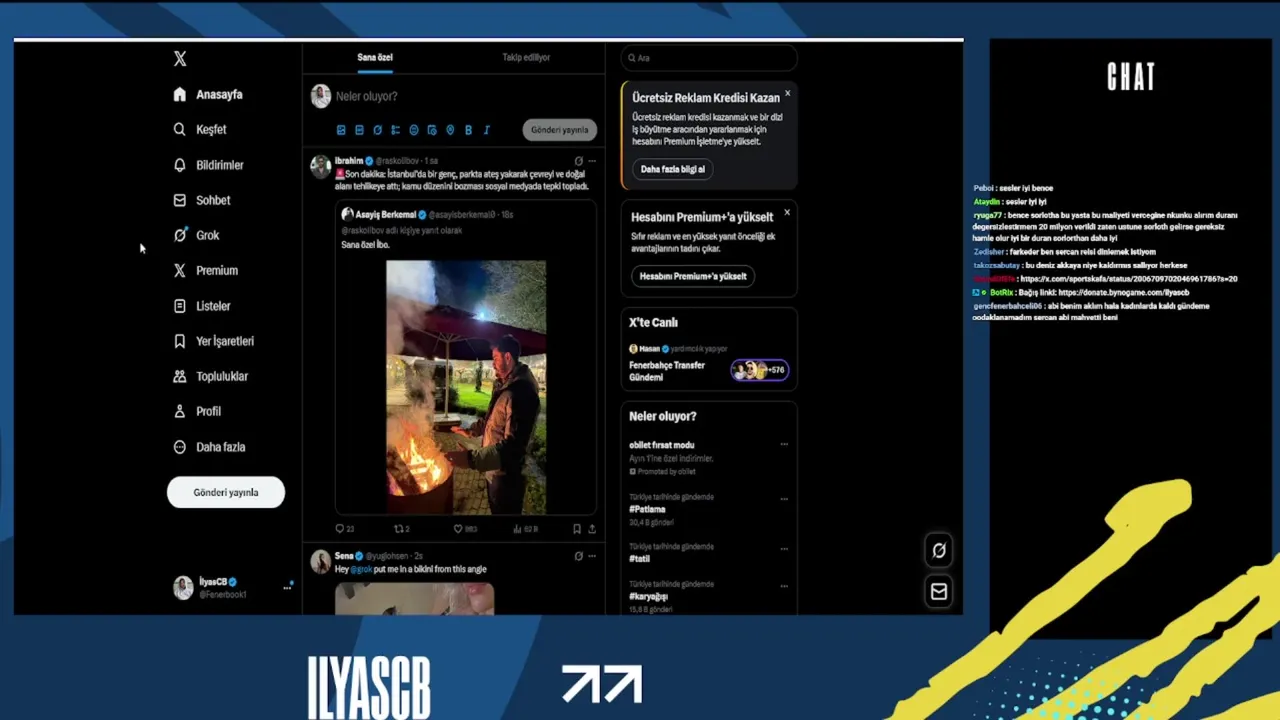Image resolution: width=1280 pixels, height=720 pixels.
Task: Open the donate.bynogame.com link in chat
Action: tap(1123, 292)
